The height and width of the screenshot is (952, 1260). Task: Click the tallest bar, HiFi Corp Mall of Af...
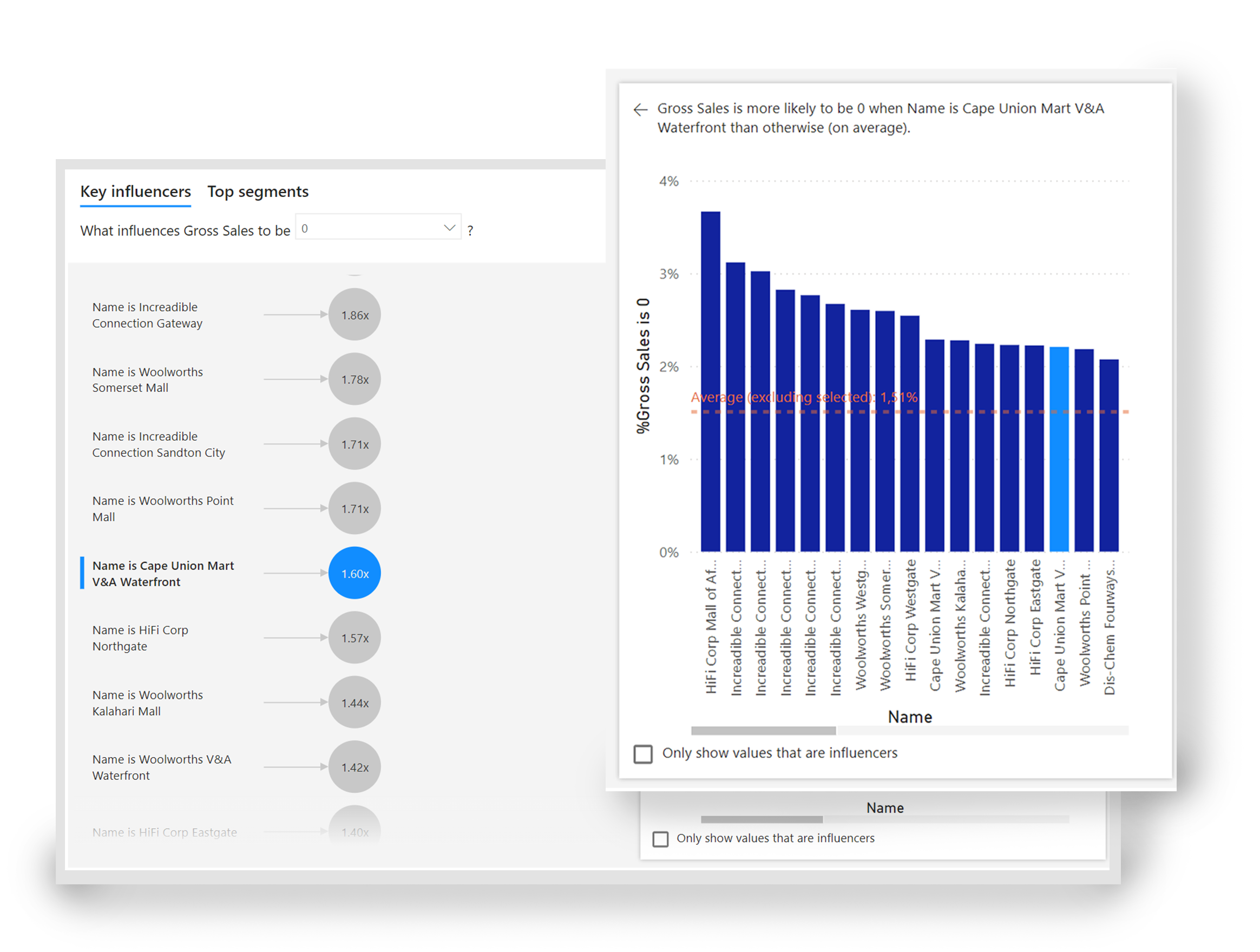coord(710,382)
